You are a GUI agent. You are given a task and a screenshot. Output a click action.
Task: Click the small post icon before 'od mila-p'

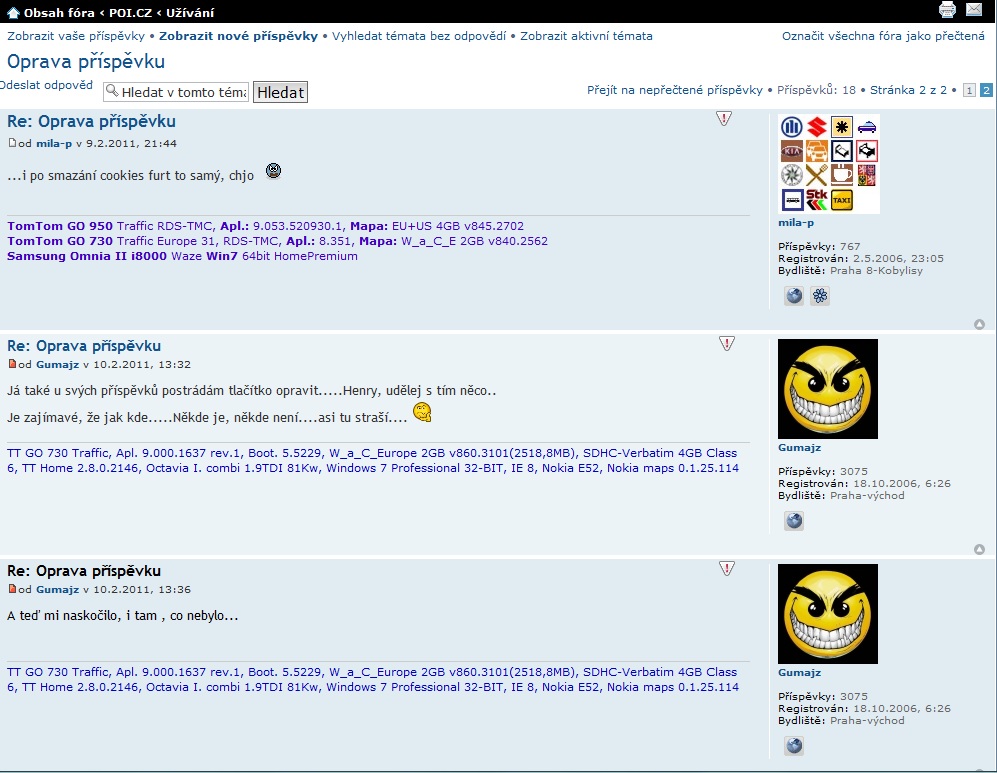click(12, 143)
